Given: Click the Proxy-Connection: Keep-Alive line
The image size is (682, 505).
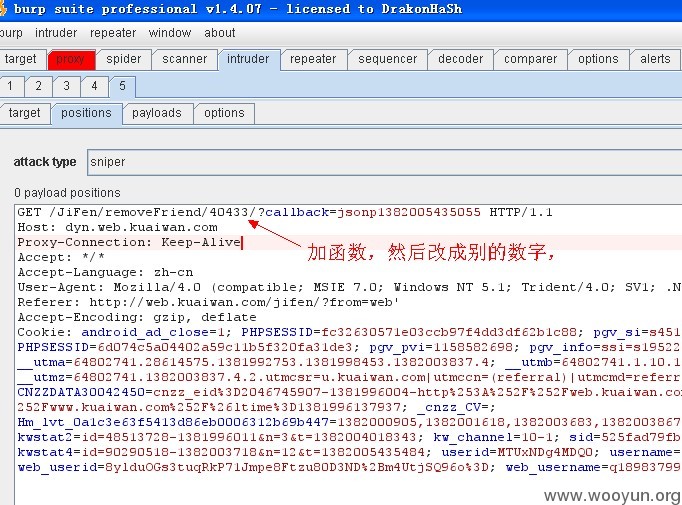Looking at the screenshot, I should (129, 242).
